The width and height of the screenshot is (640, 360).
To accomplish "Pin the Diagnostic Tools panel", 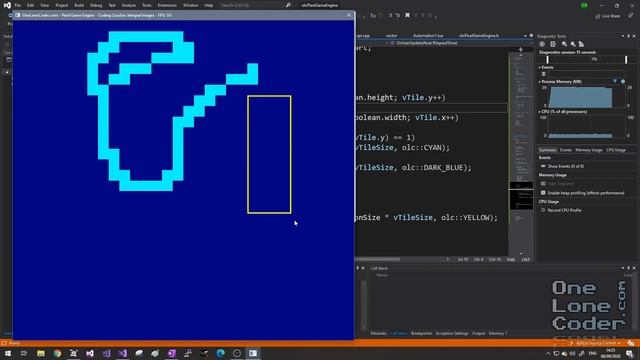I will [629, 36].
